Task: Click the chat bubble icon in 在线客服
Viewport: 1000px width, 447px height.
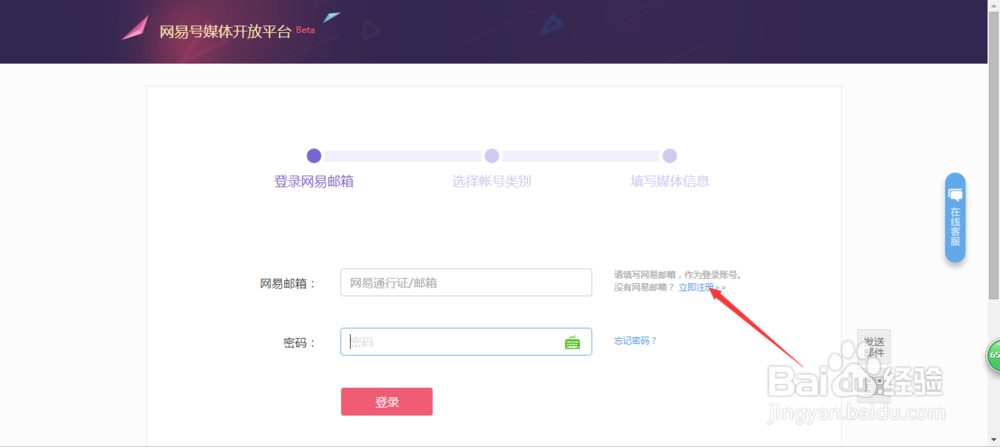Action: click(955, 194)
